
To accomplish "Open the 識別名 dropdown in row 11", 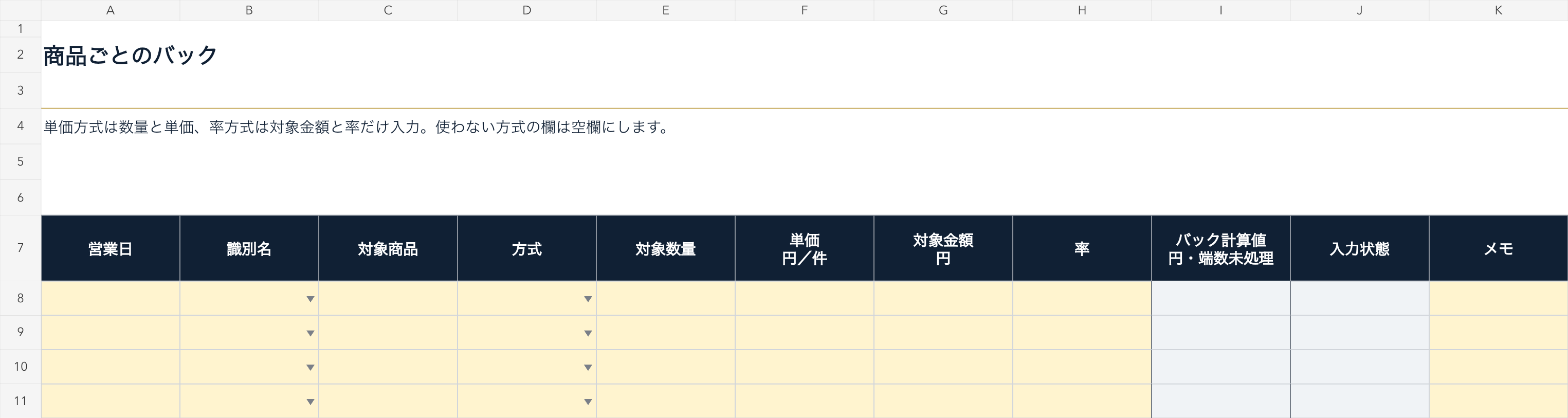I will pyautogui.click(x=310, y=402).
